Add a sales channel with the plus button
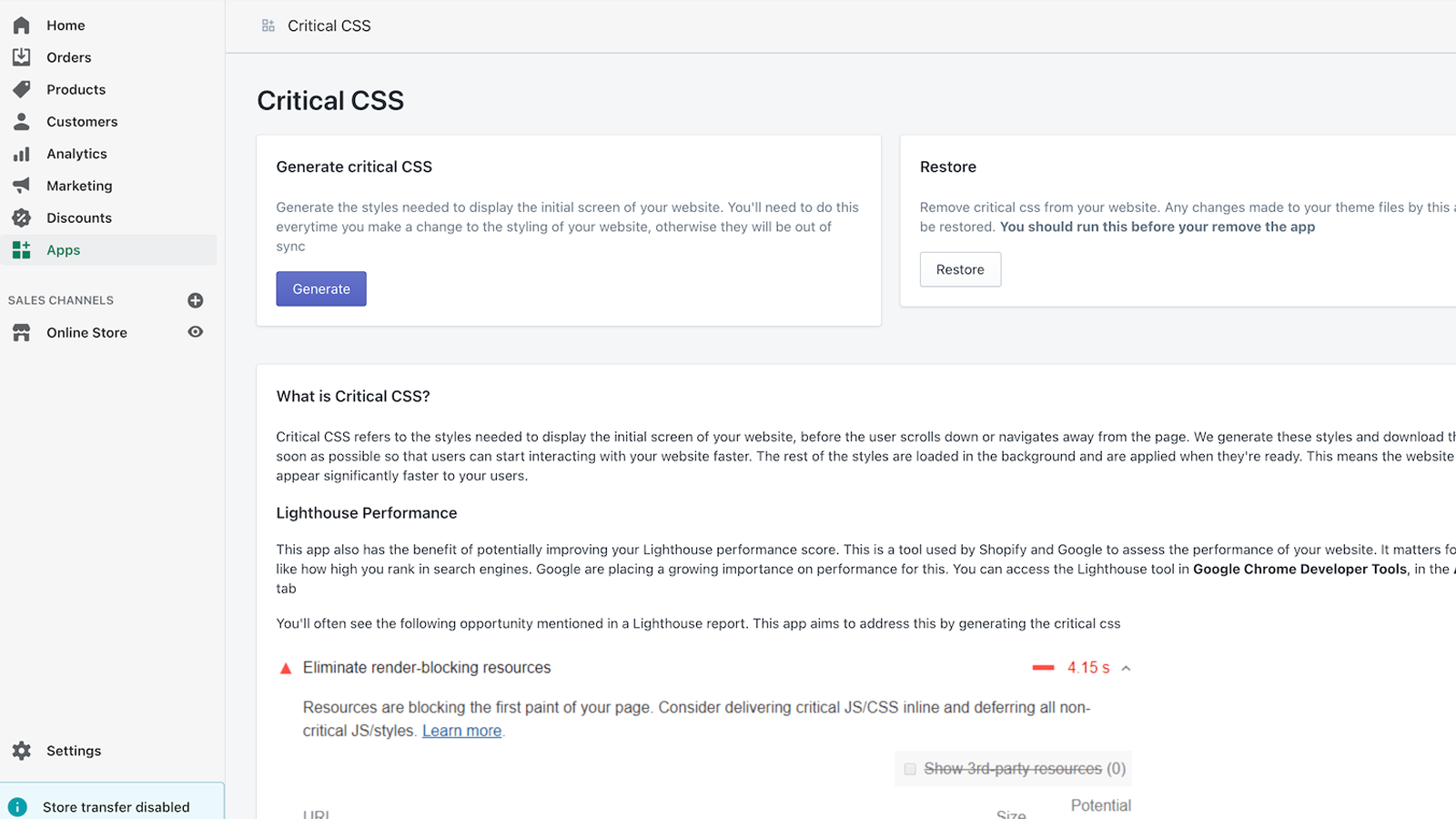The image size is (1456, 819). click(x=195, y=300)
